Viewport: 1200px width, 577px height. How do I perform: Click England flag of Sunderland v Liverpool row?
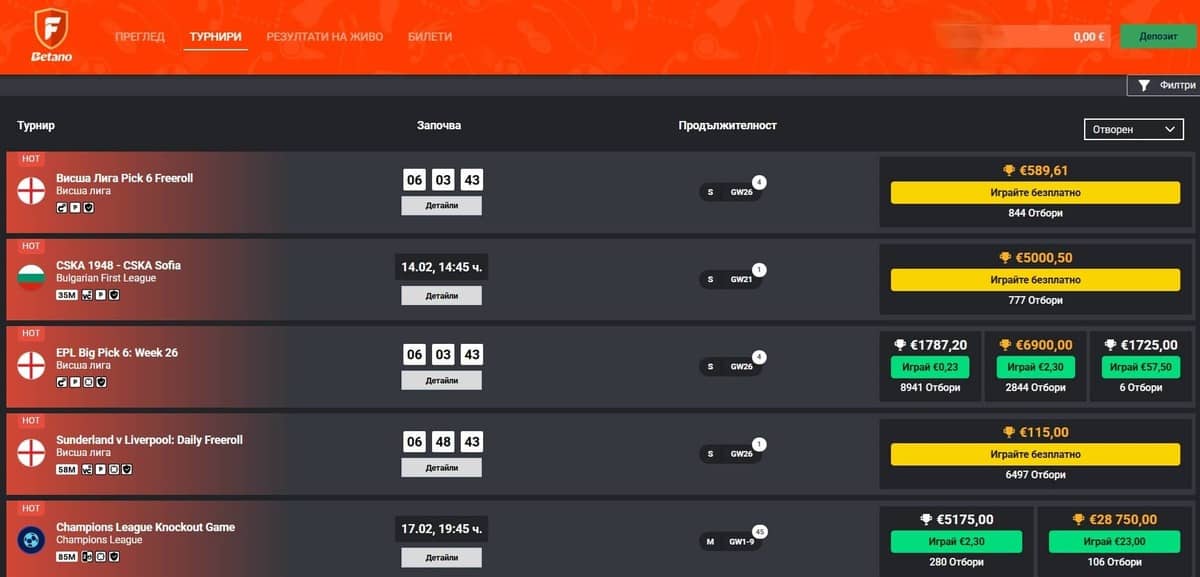(x=31, y=453)
